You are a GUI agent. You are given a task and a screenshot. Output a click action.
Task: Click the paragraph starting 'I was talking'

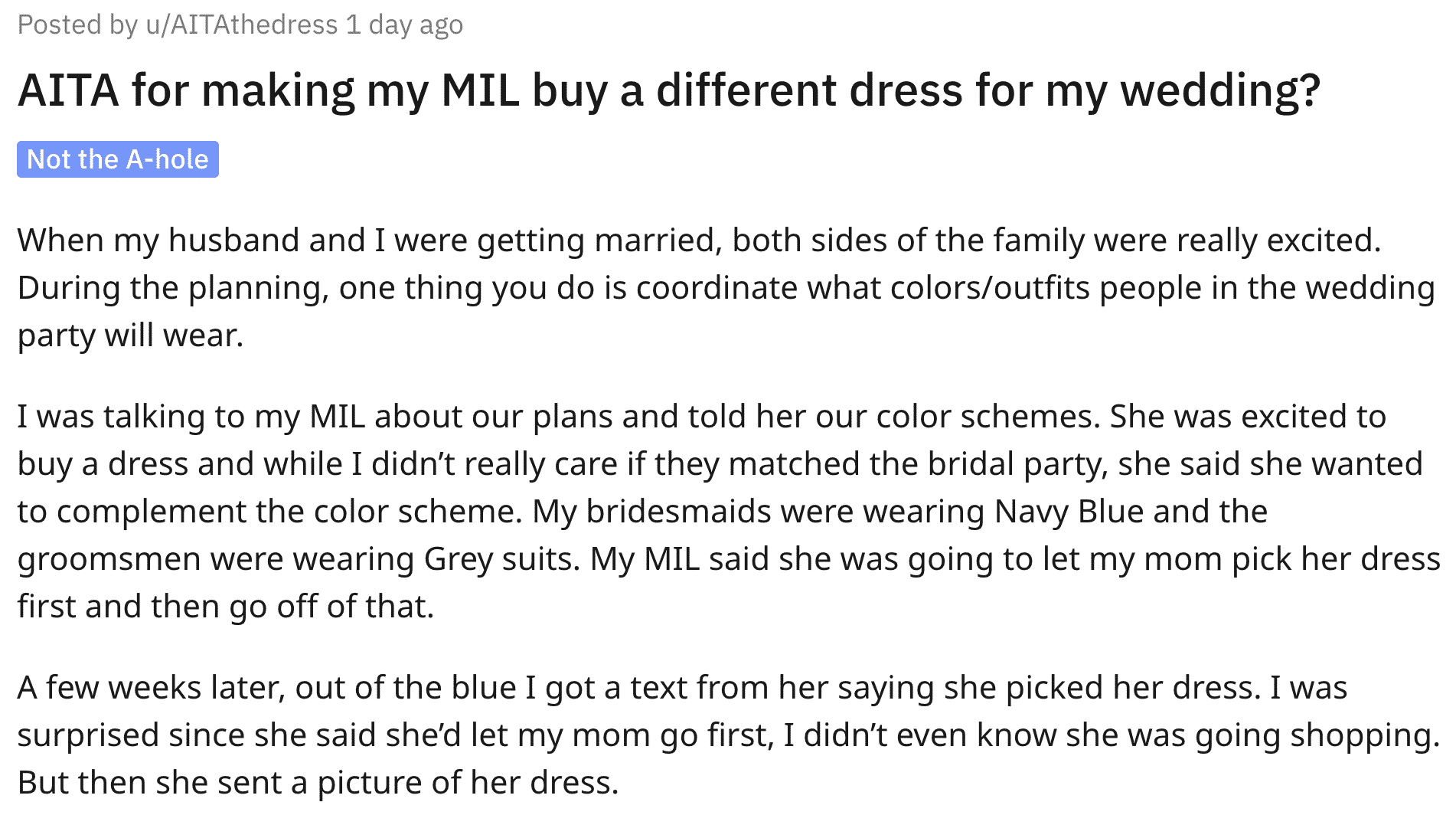[x=728, y=511]
